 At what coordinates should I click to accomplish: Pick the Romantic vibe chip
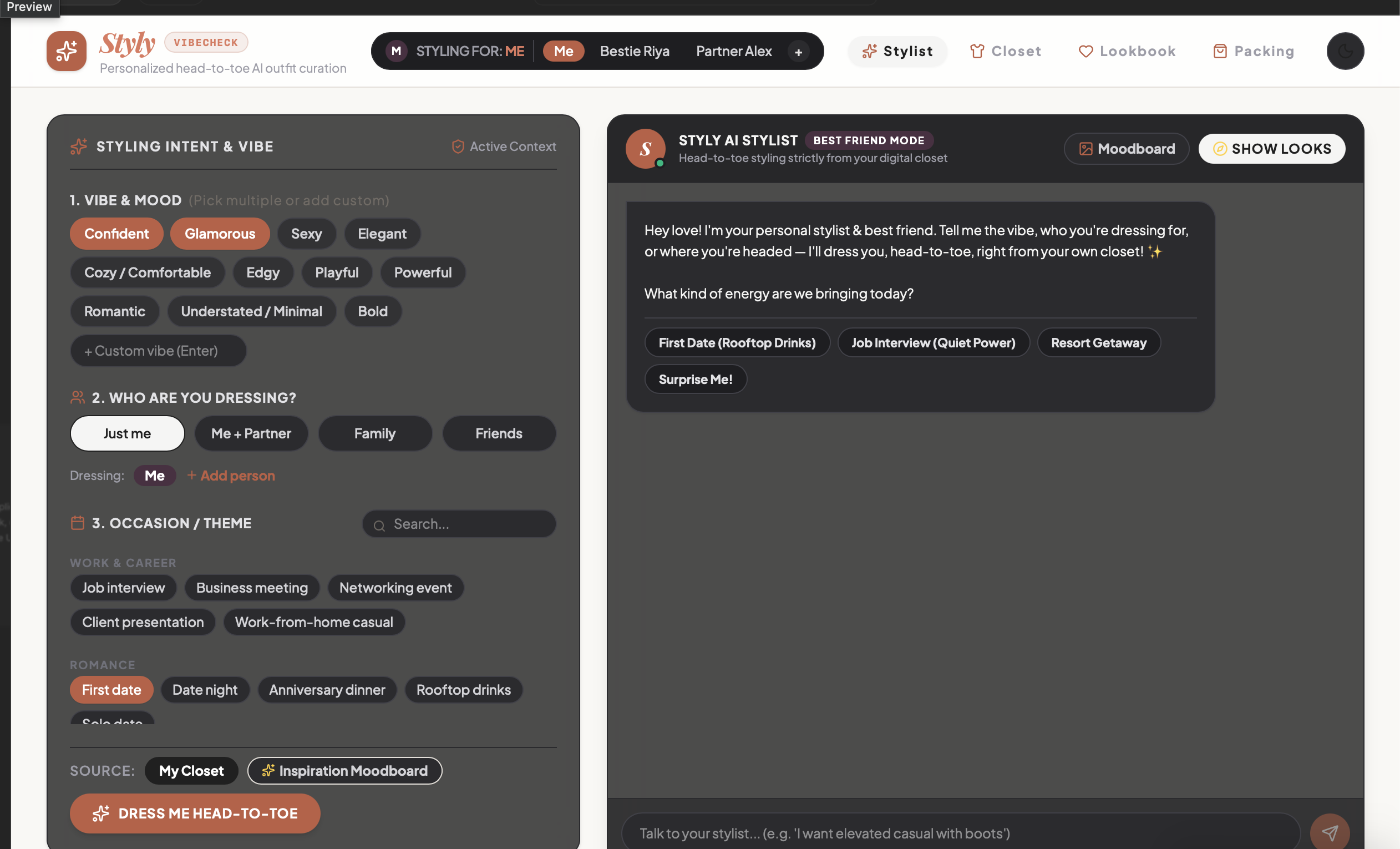114,311
